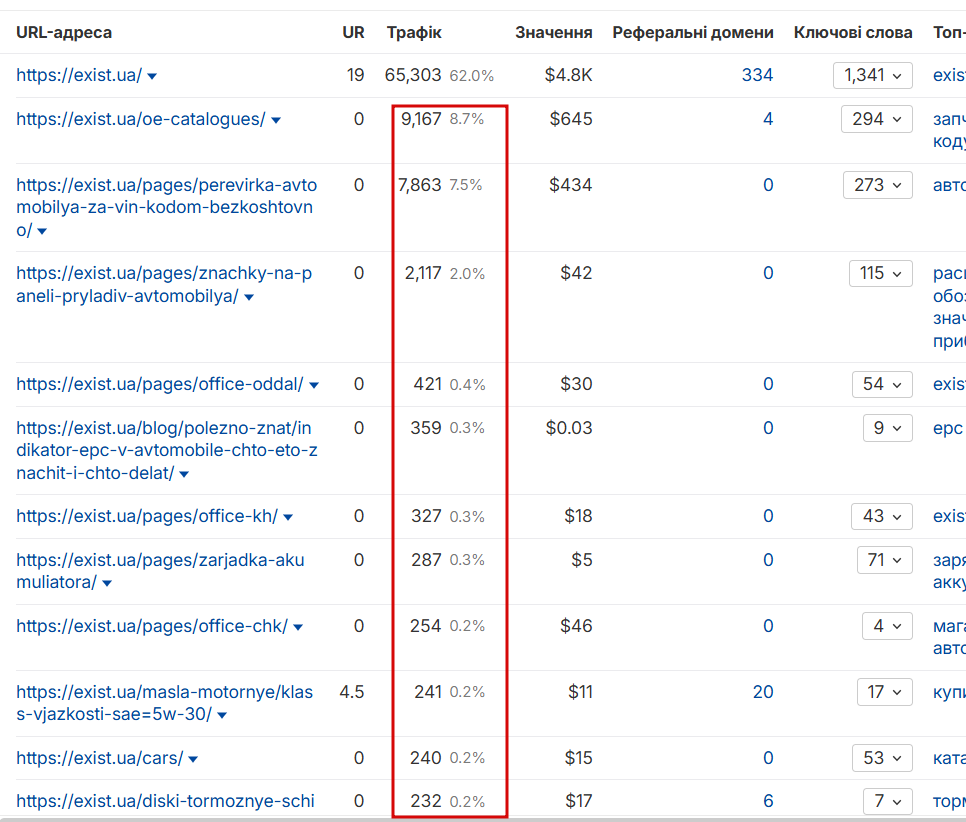Select the 7,863 traffic value
The image size is (966, 822).
[x=420, y=185]
